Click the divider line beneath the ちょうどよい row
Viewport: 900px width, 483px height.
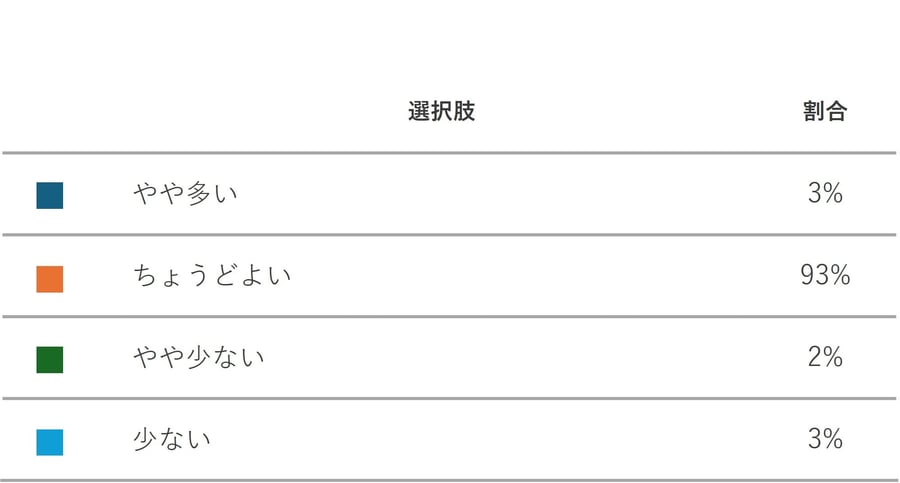(x=450, y=317)
